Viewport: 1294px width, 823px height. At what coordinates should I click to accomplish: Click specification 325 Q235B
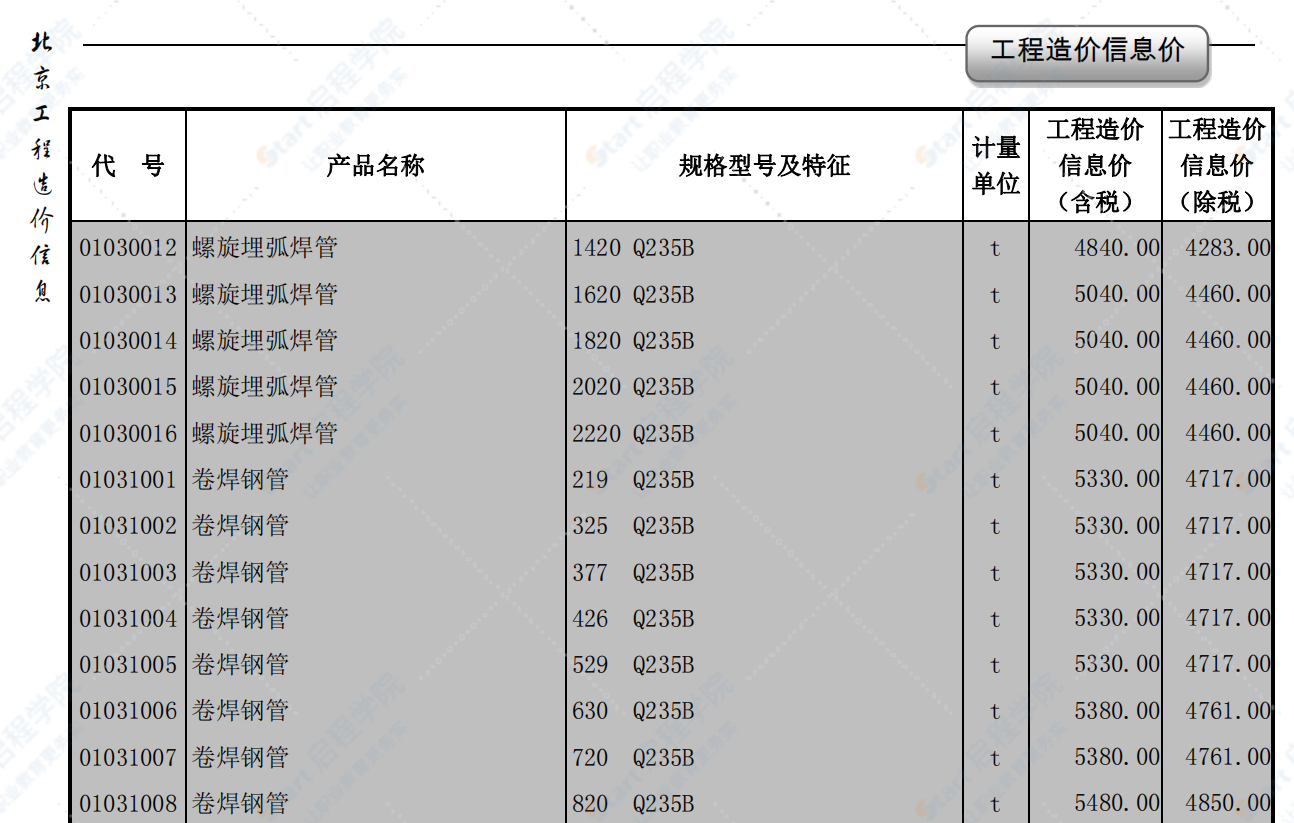tap(633, 526)
